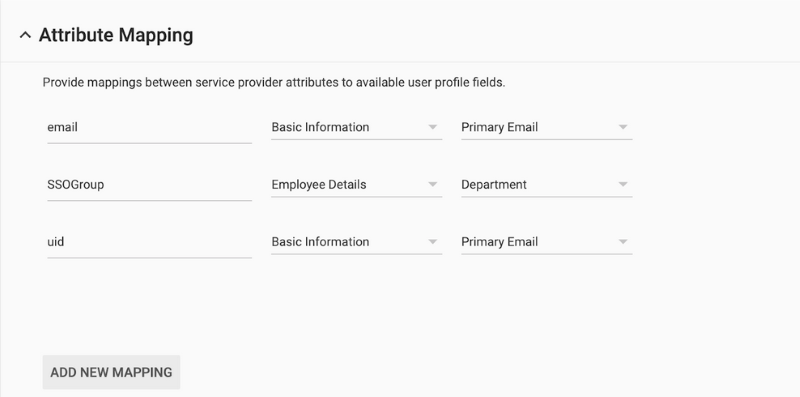Screen dimensions: 800x397
Task: Open the Department field dropdown
Action: coord(546,185)
